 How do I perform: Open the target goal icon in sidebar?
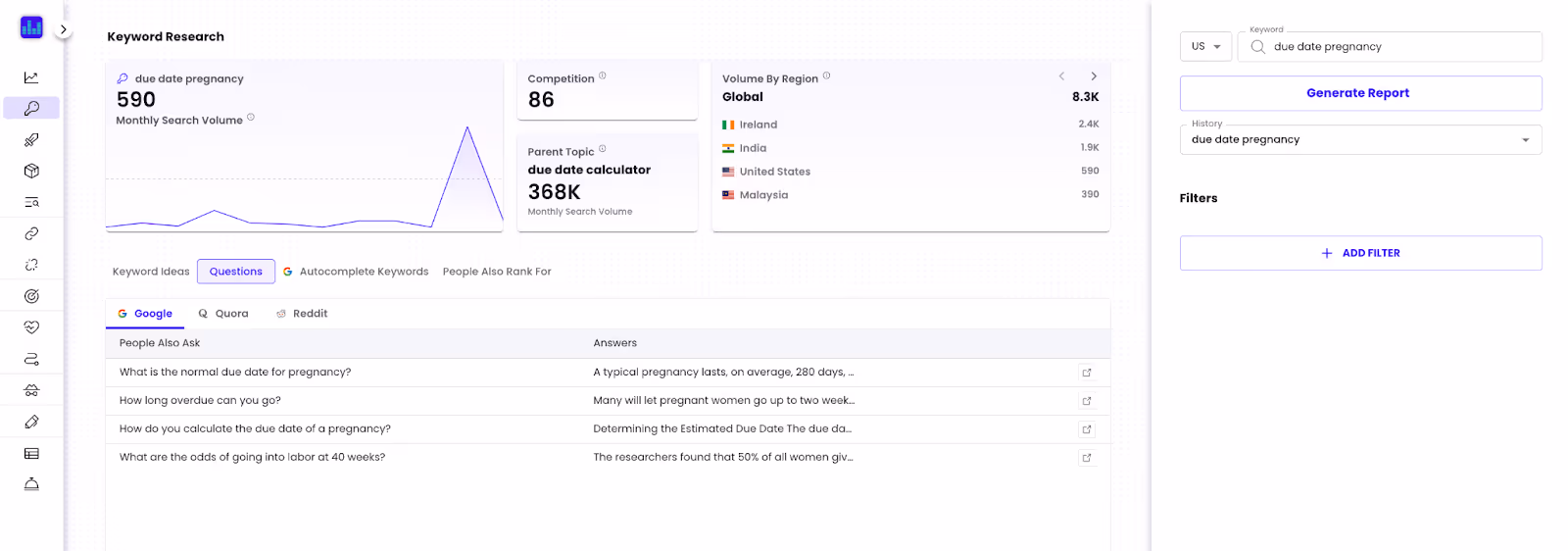31,296
